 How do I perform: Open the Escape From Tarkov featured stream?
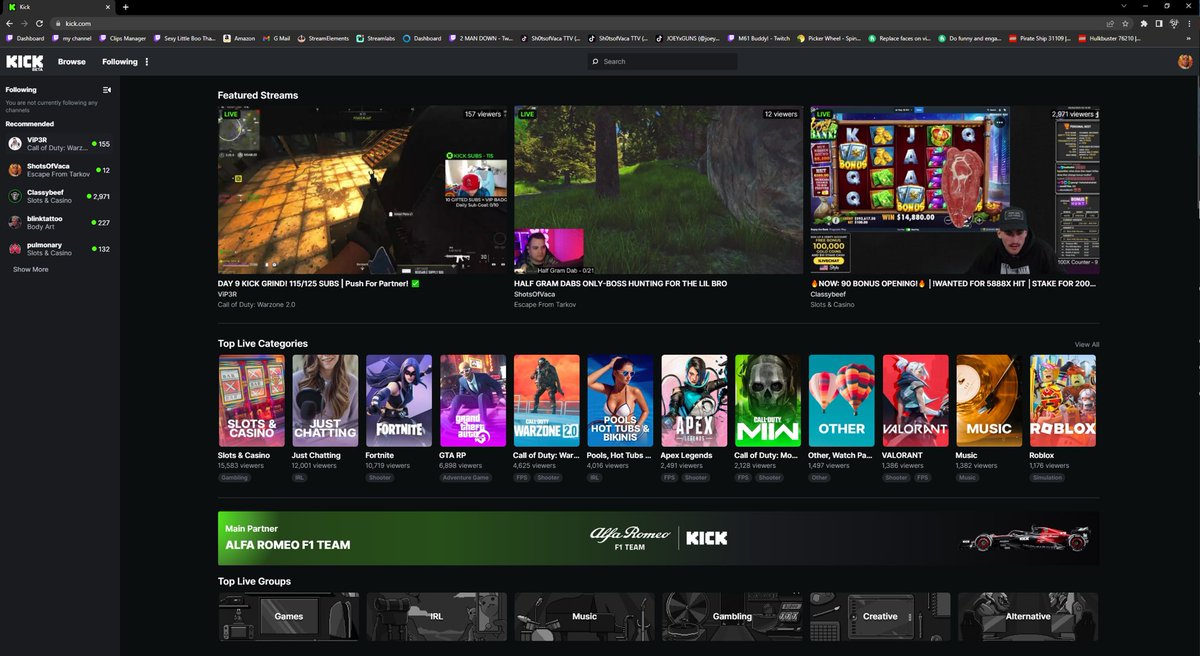tap(659, 190)
